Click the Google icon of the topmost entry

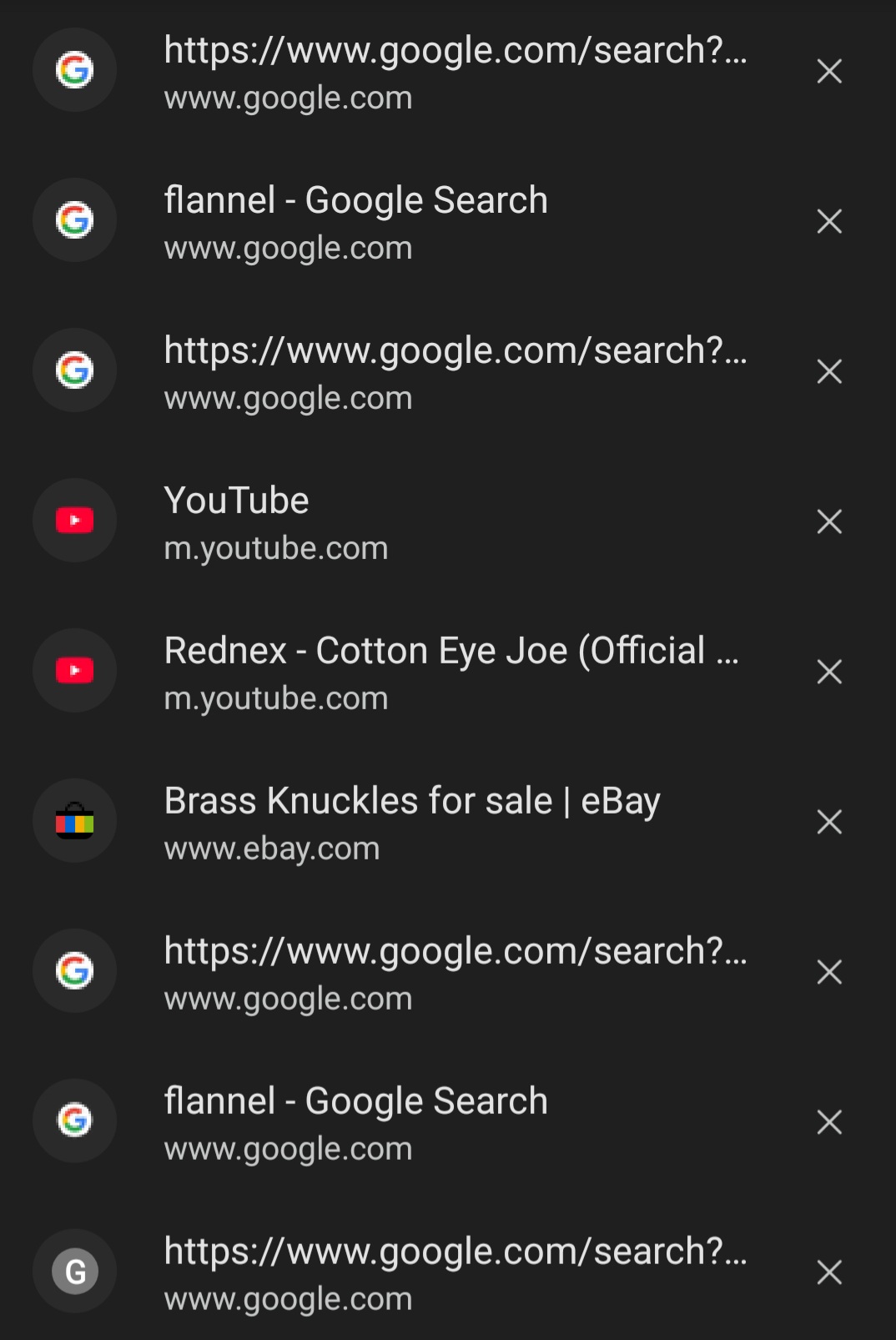coord(74,70)
